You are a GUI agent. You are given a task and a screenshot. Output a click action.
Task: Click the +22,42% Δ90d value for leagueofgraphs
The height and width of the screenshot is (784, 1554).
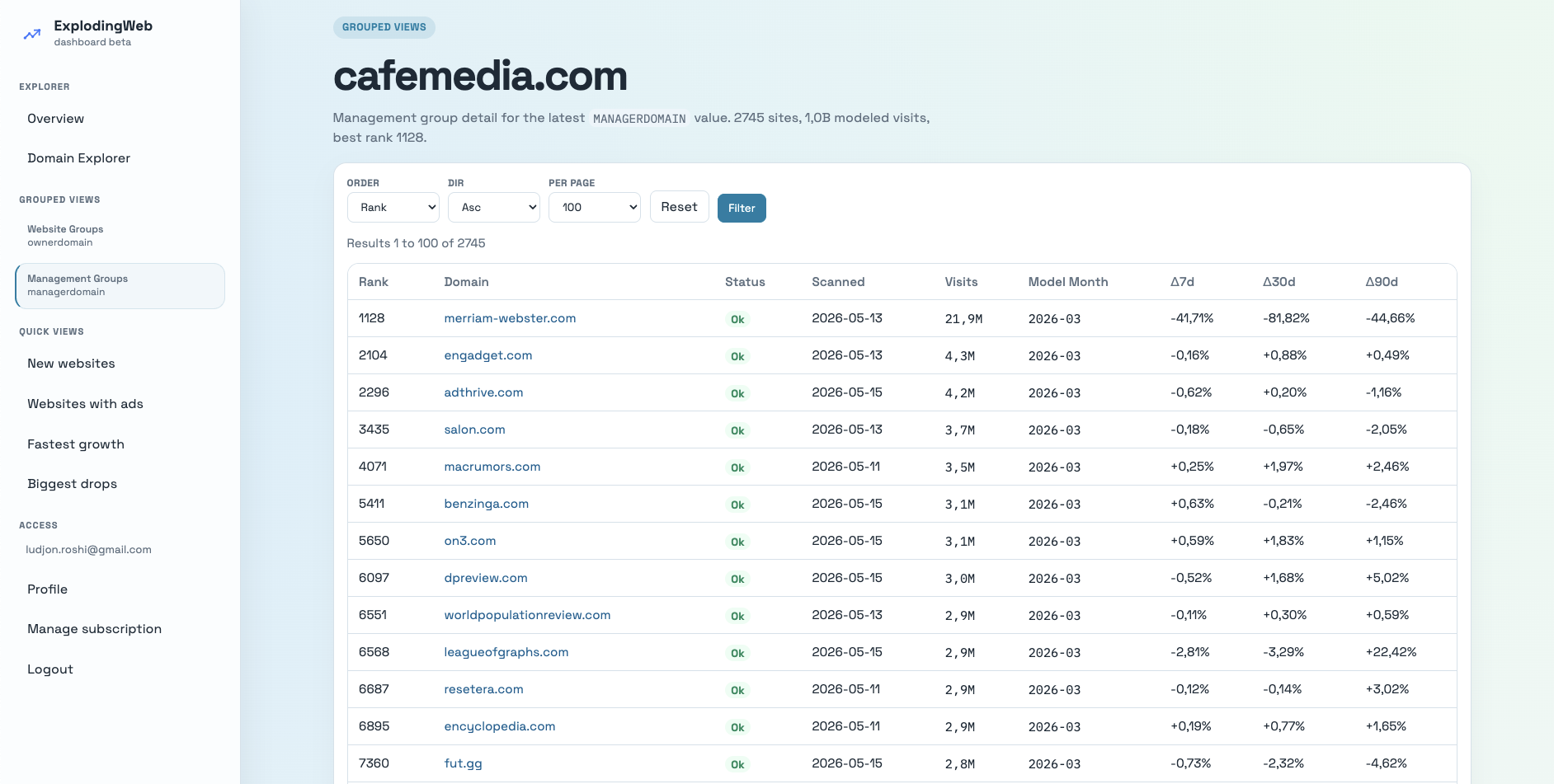click(1391, 652)
